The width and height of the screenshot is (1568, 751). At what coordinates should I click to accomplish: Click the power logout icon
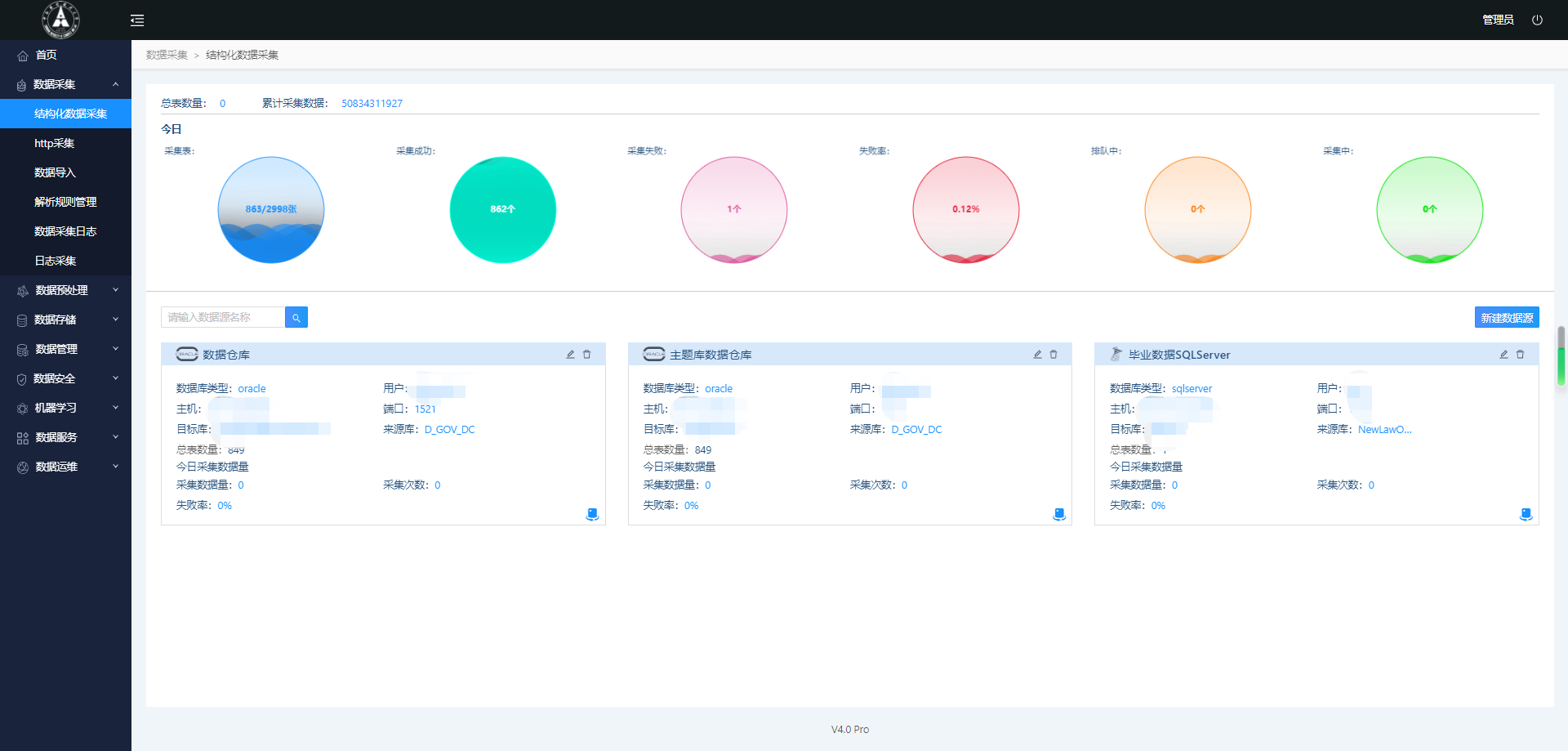1537,20
